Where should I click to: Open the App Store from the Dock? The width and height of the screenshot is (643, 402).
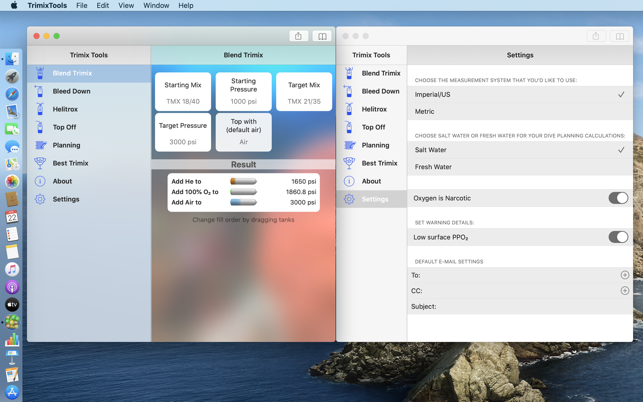click(12, 392)
